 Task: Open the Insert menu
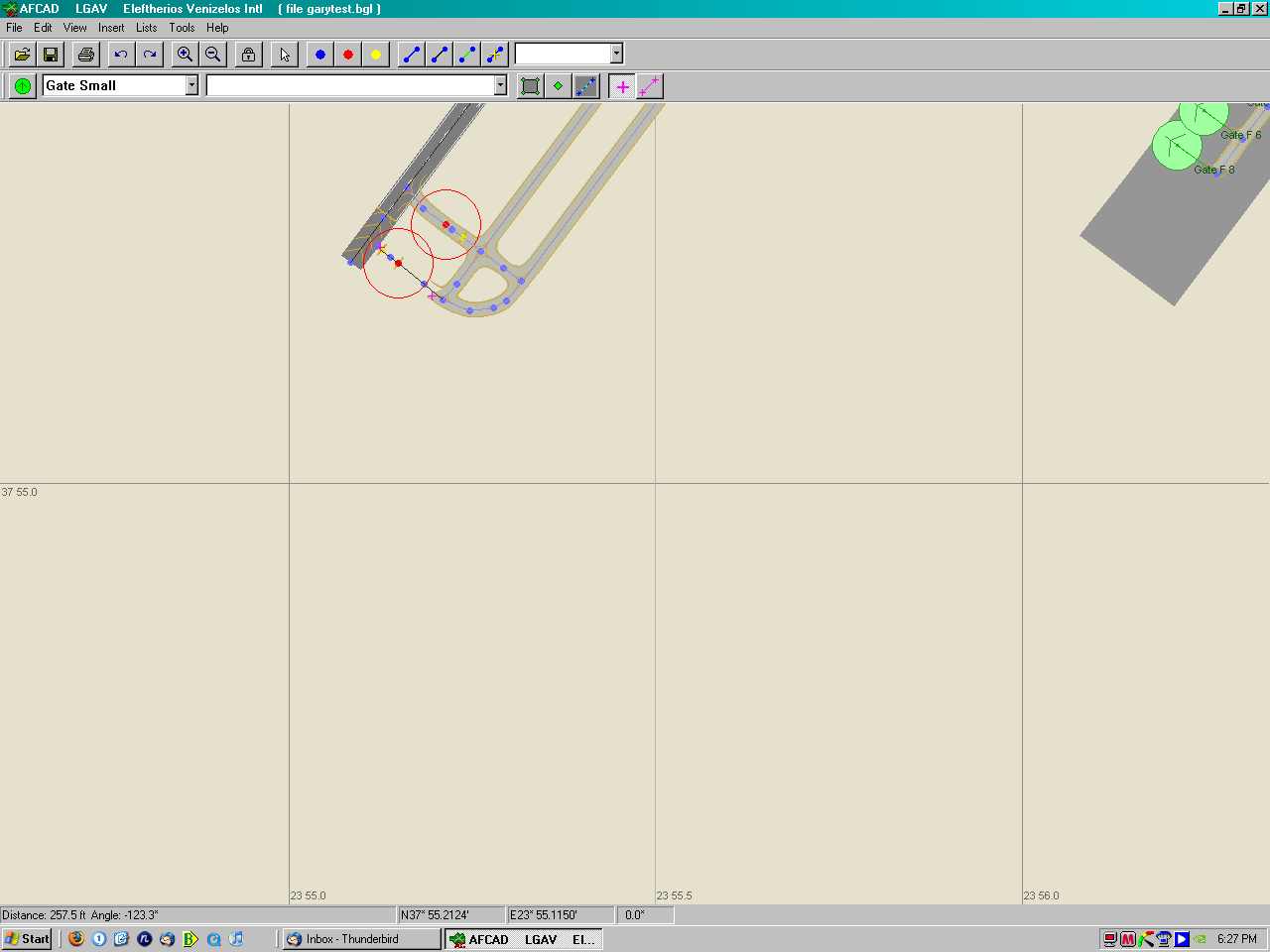pyautogui.click(x=111, y=28)
